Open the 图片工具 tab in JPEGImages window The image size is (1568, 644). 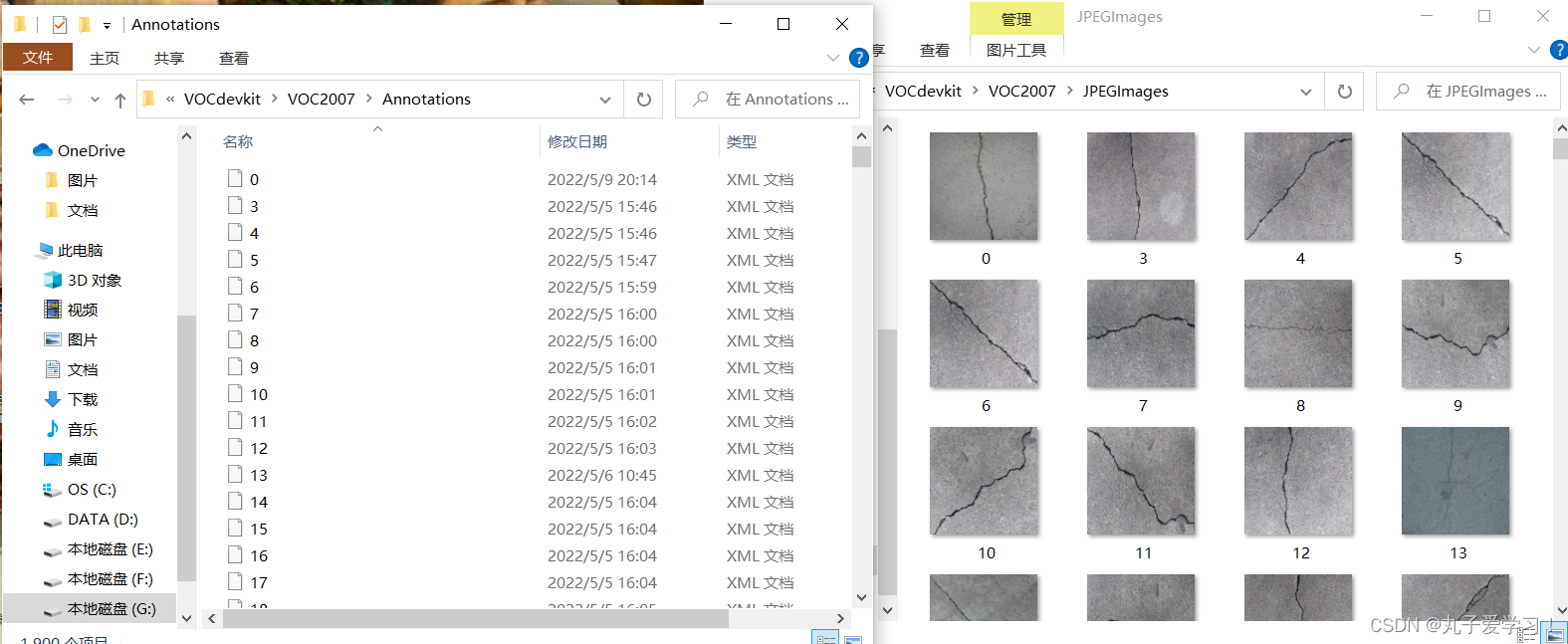coord(1016,50)
